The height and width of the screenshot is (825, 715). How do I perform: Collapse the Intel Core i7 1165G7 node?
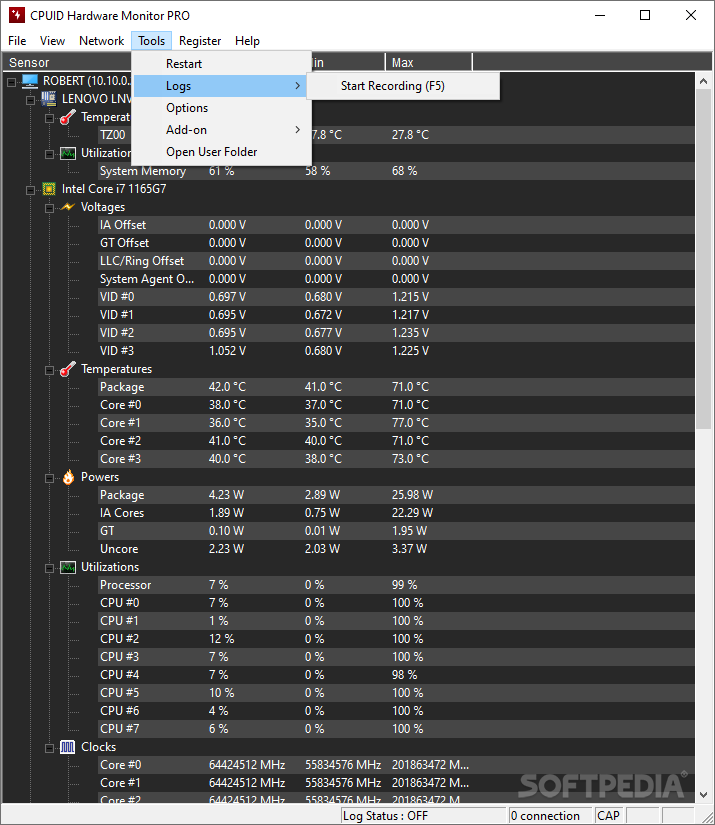pos(30,189)
